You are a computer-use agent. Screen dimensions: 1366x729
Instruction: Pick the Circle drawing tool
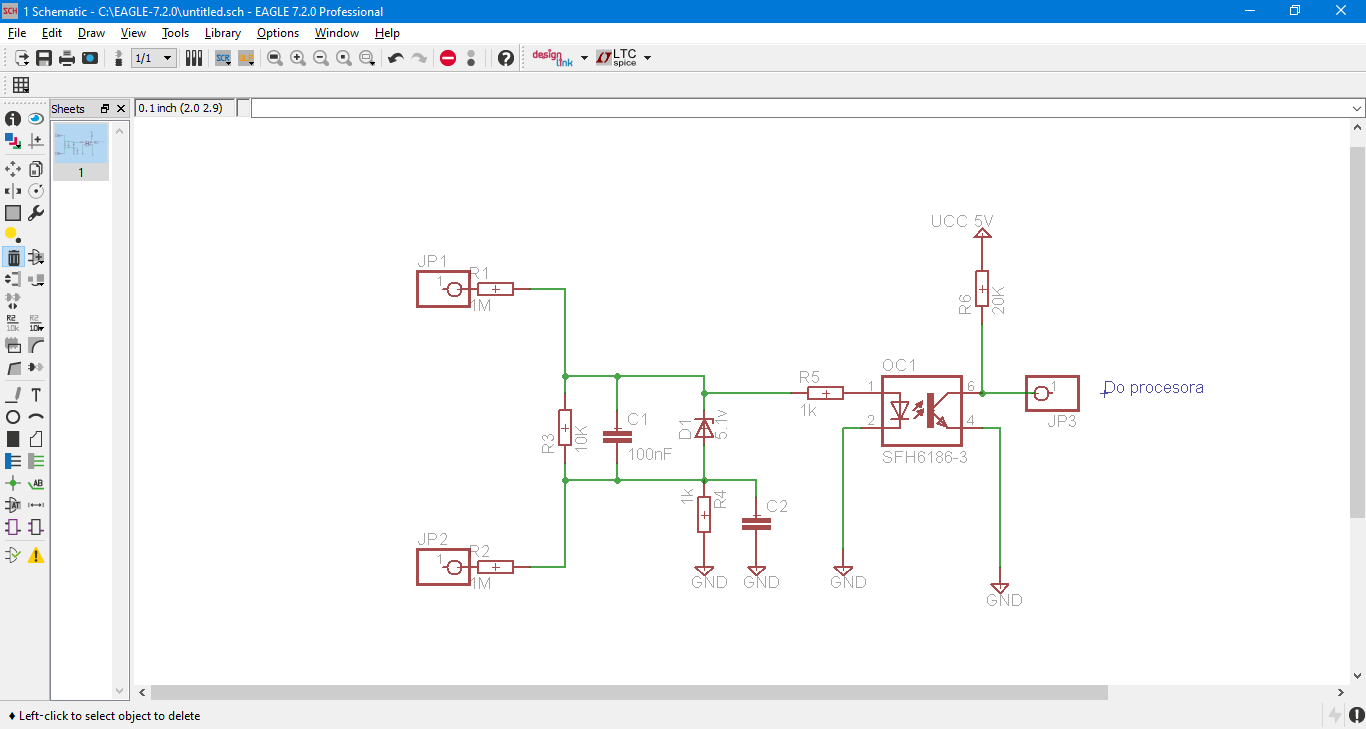coord(13,417)
